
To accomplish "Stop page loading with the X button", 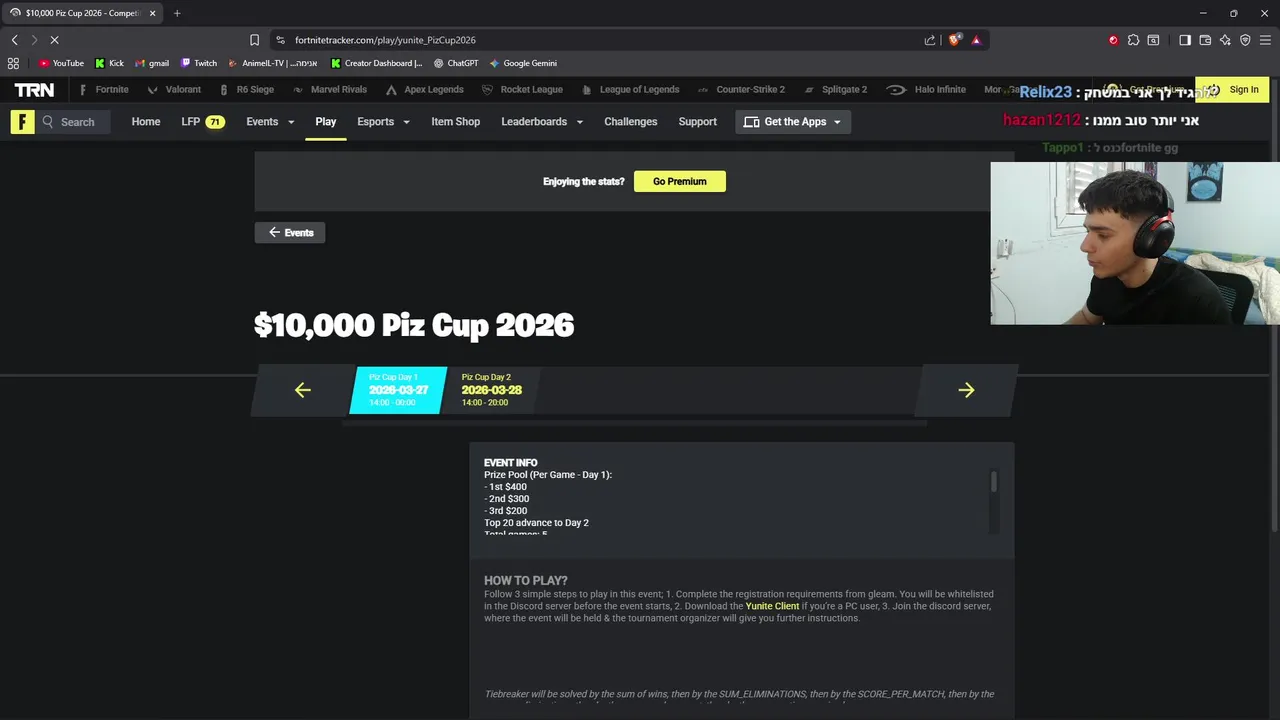I will (x=54, y=40).
